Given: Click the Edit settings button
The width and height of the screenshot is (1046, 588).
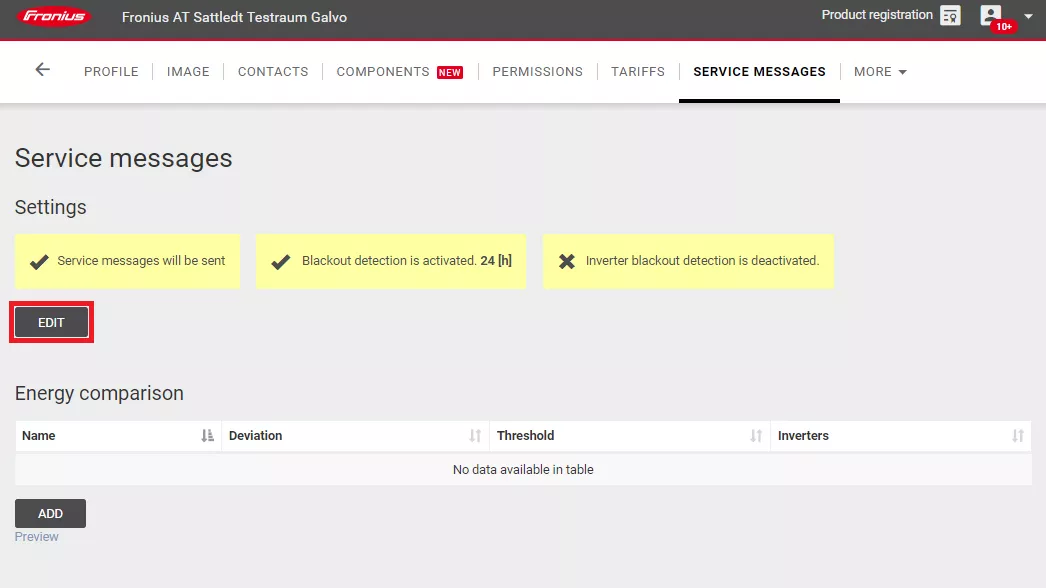Looking at the screenshot, I should (x=51, y=322).
